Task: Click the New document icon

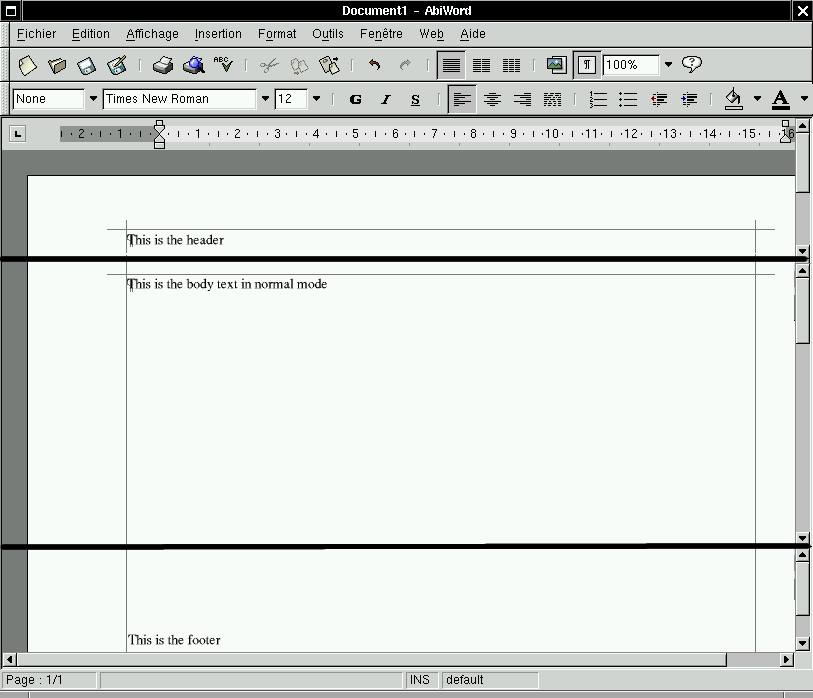Action: pyautogui.click(x=28, y=65)
